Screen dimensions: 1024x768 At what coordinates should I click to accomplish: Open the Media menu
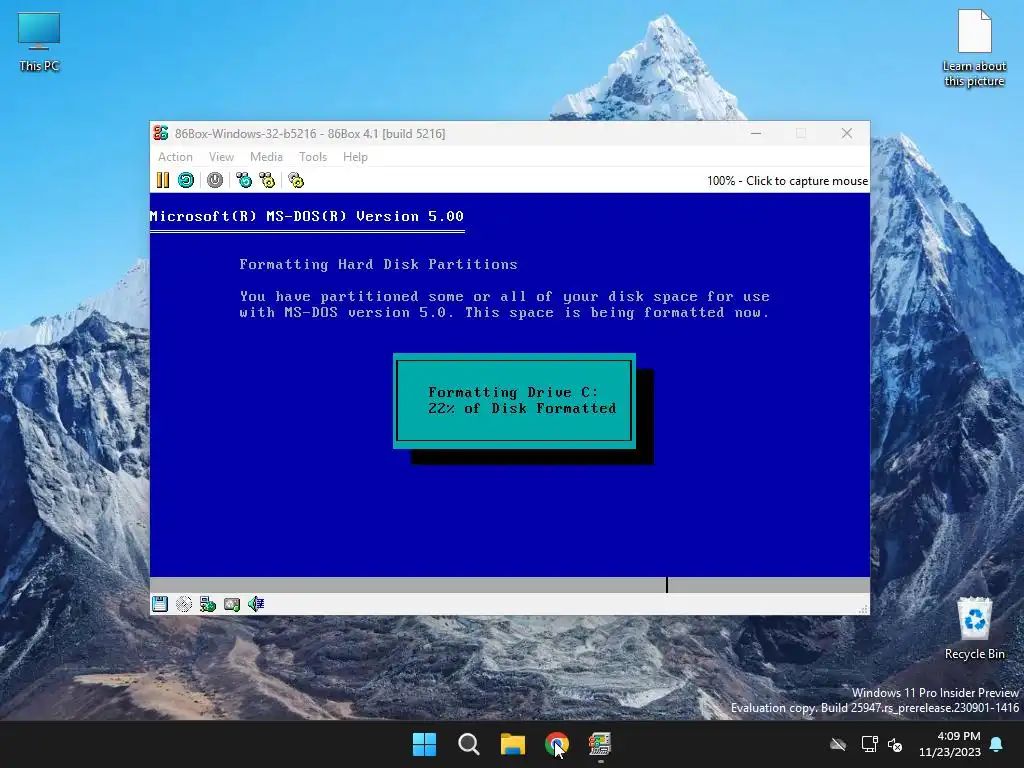(x=266, y=157)
